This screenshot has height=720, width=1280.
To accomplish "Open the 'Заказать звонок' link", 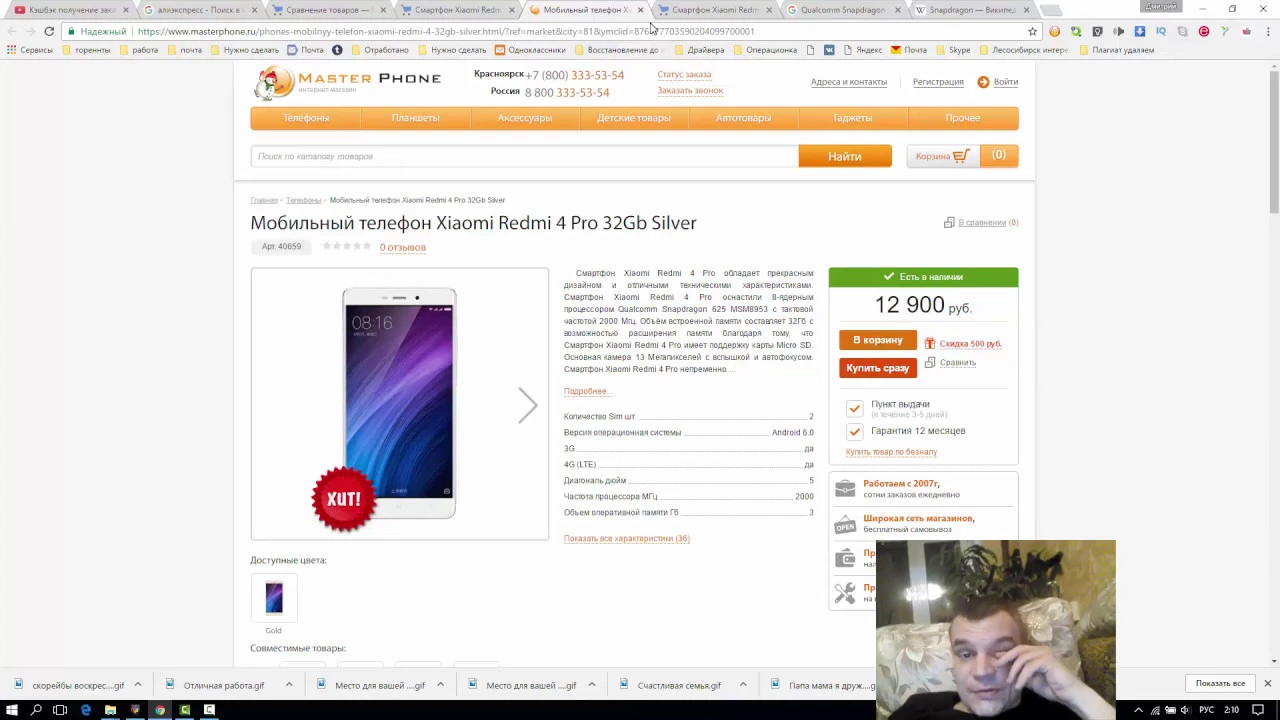I will (690, 90).
